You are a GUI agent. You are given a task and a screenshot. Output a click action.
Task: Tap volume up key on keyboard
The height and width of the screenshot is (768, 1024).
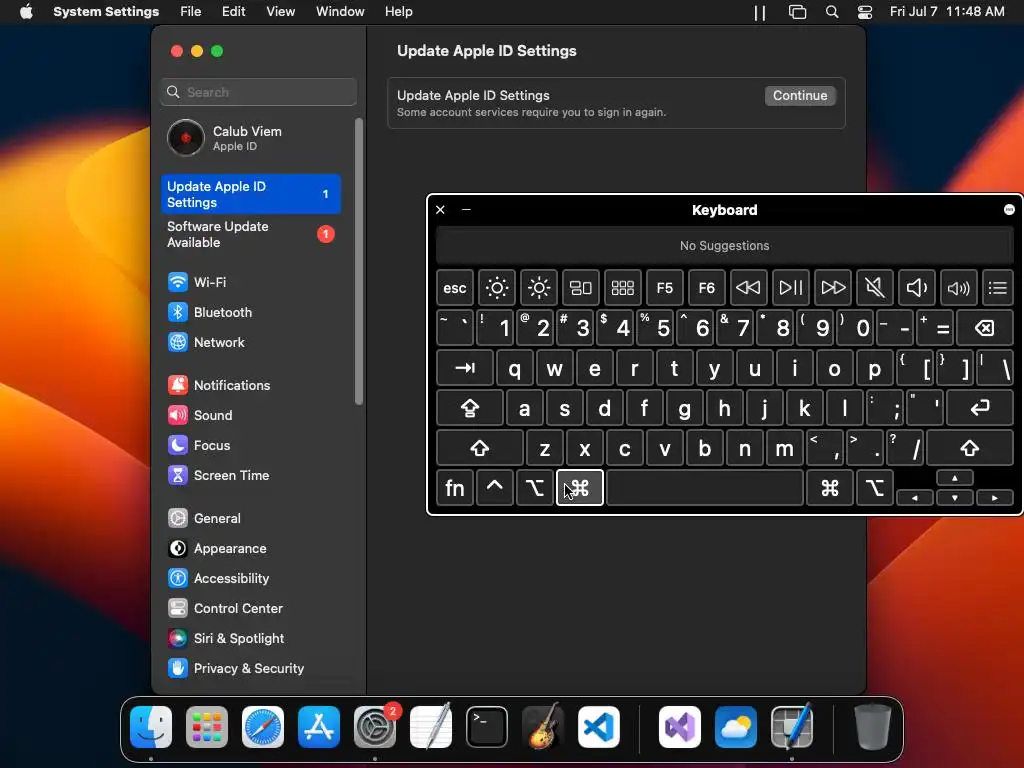(x=959, y=287)
